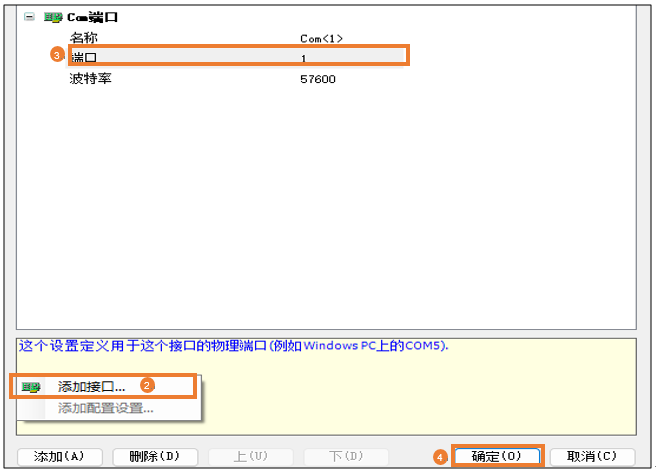Cancel the dialog with 取消(C)
This screenshot has height=474, width=656.
click(594, 456)
